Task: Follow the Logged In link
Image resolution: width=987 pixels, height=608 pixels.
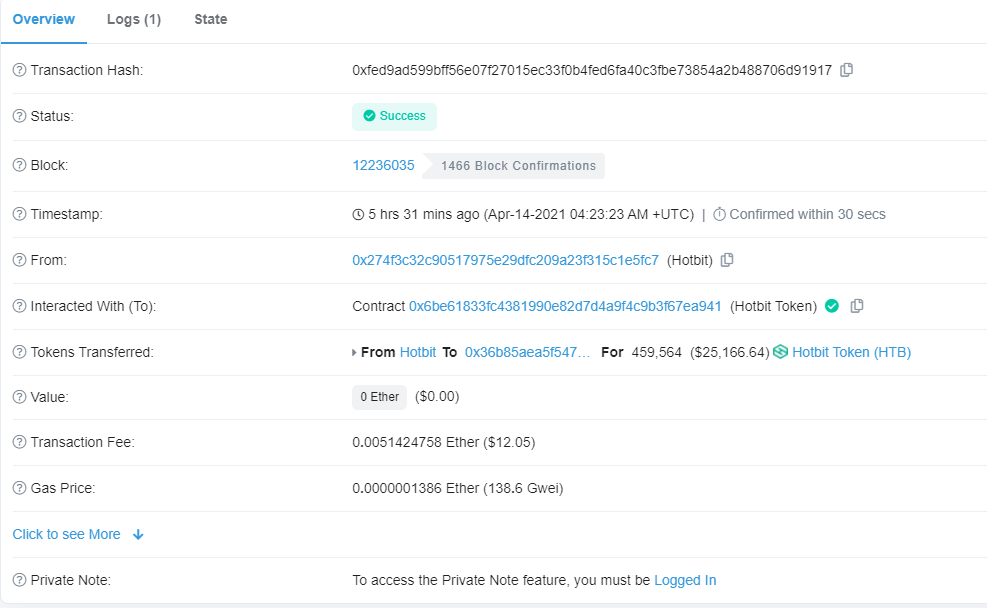Action: 685,580
